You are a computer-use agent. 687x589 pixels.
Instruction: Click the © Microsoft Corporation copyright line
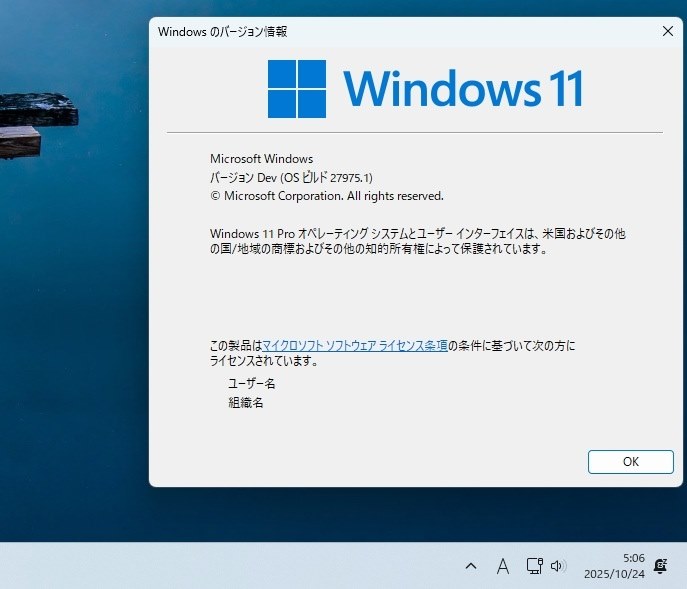point(327,196)
